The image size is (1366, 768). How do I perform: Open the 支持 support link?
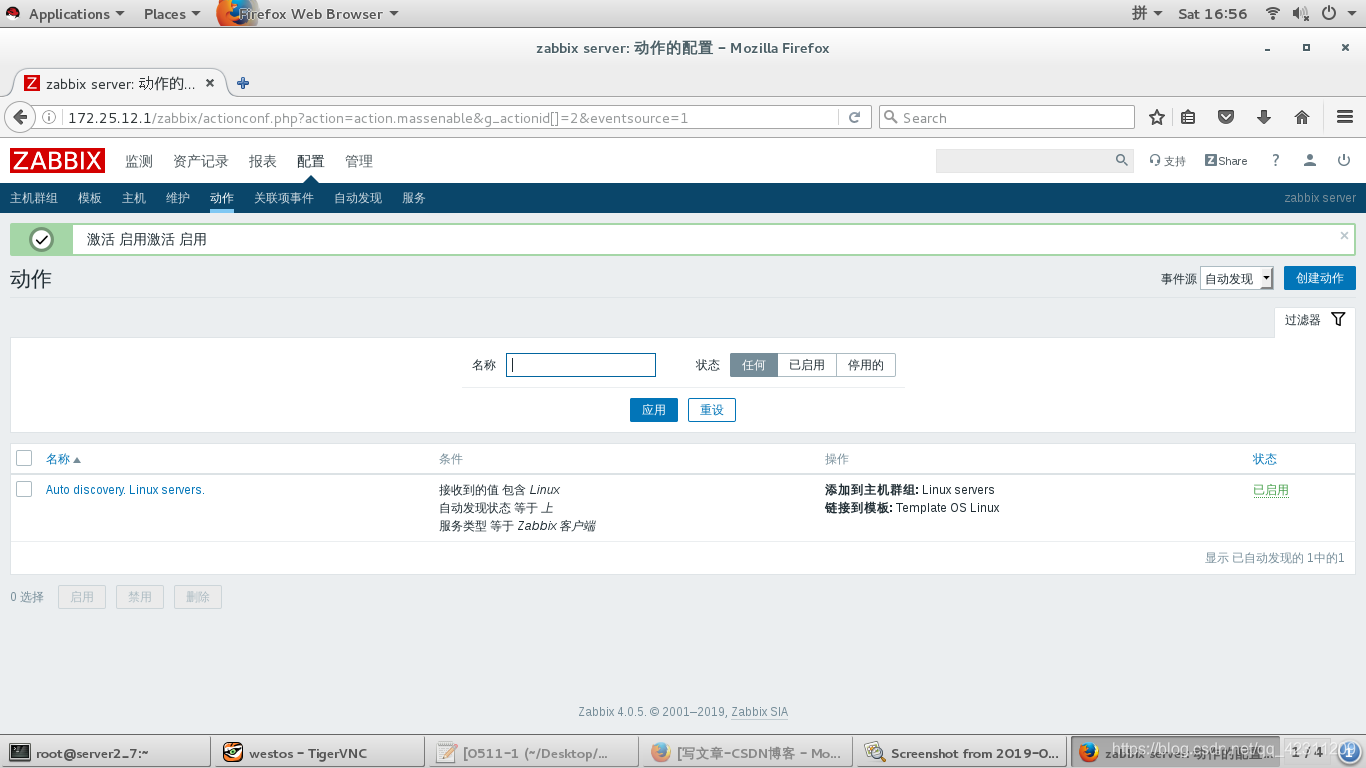coord(1167,161)
